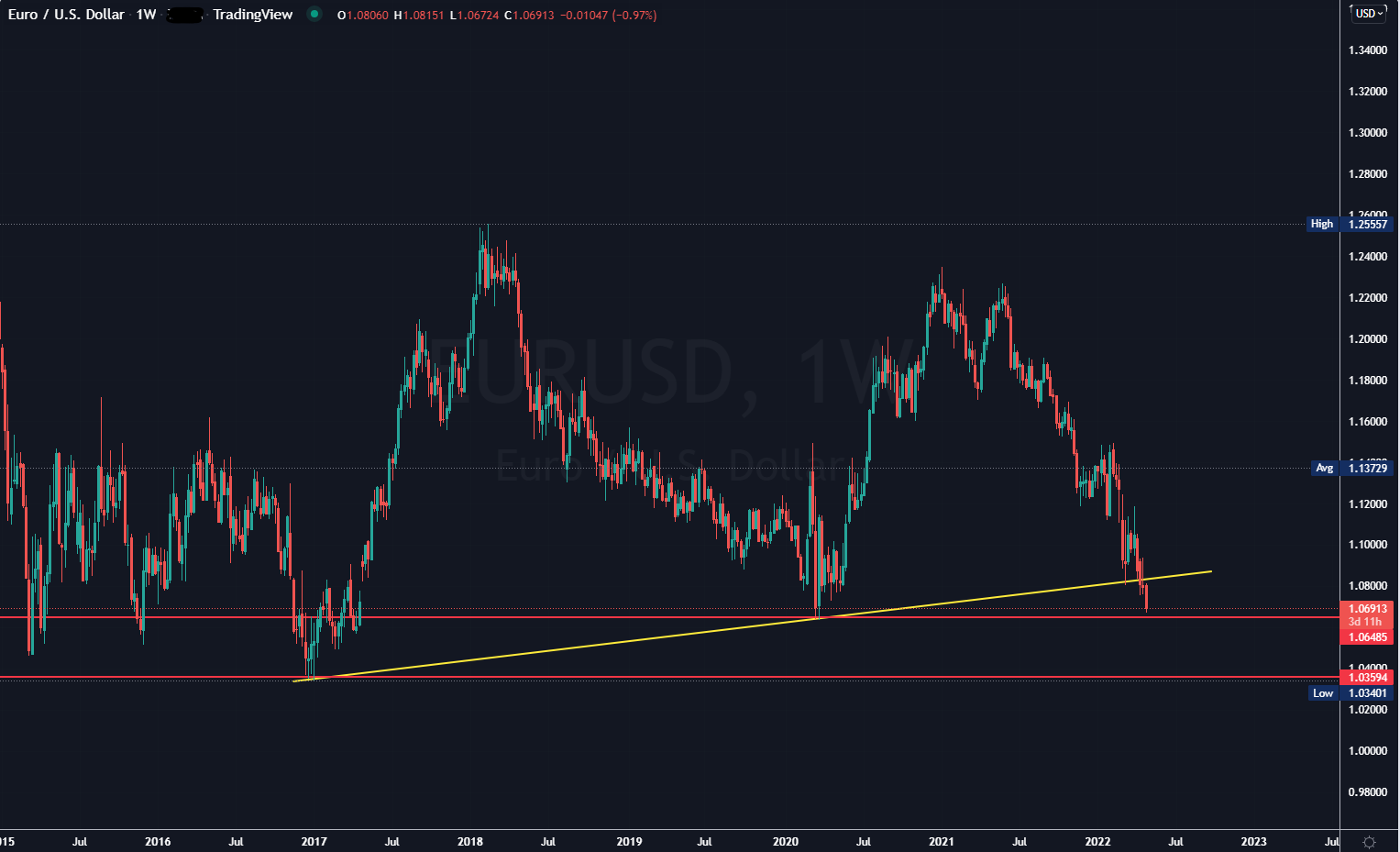Expand the chevron next to USD
Image resolution: width=1400 pixels, height=852 pixels.
(1382, 15)
